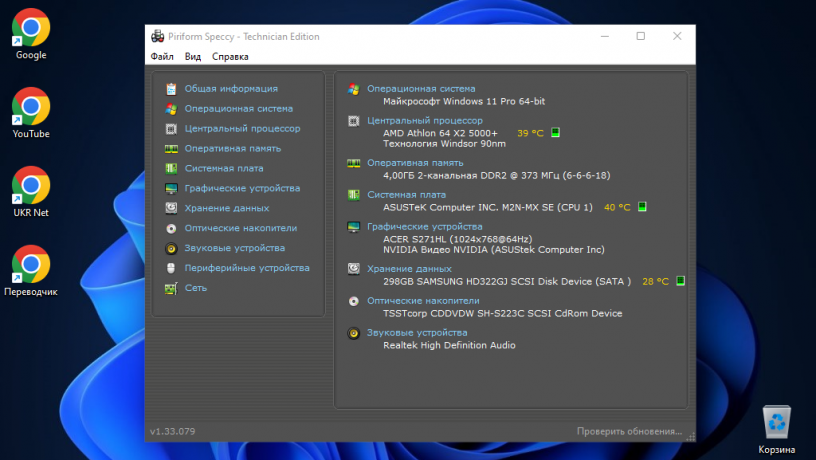
Task: Open YouTube desktop shortcut
Action: pyautogui.click(x=31, y=113)
